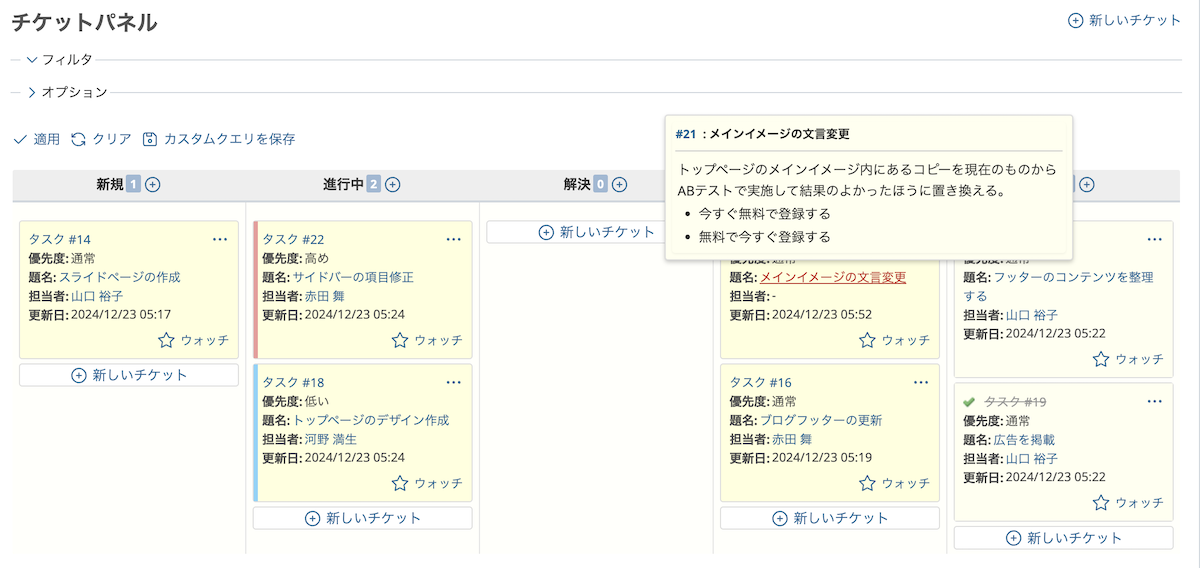Open the three-dot menu on タスク #19
Viewport: 1200px width, 568px height.
[1155, 401]
